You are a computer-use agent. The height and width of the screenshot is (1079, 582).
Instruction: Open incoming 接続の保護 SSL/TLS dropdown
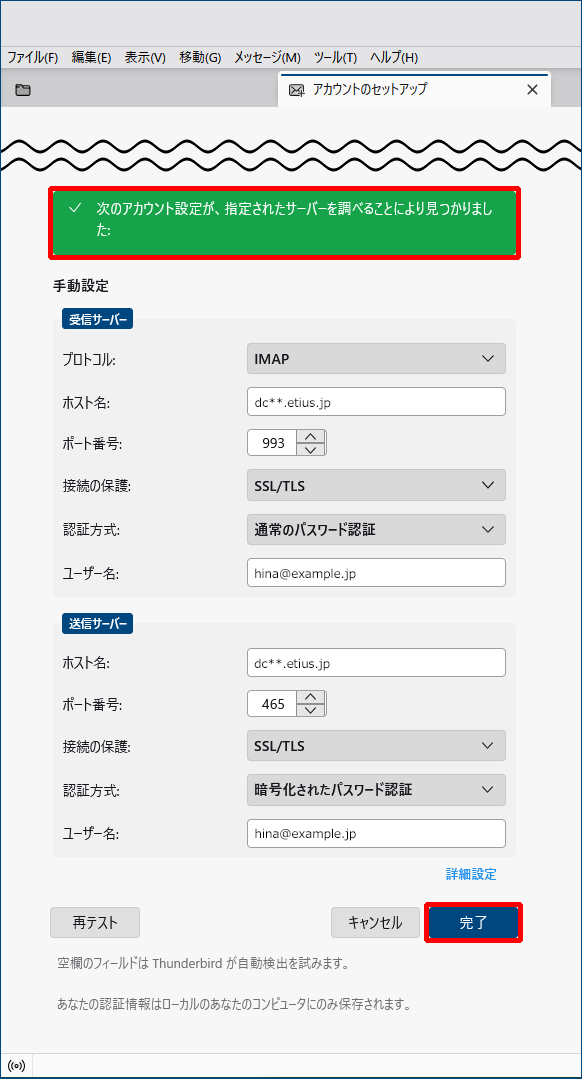tap(376, 485)
